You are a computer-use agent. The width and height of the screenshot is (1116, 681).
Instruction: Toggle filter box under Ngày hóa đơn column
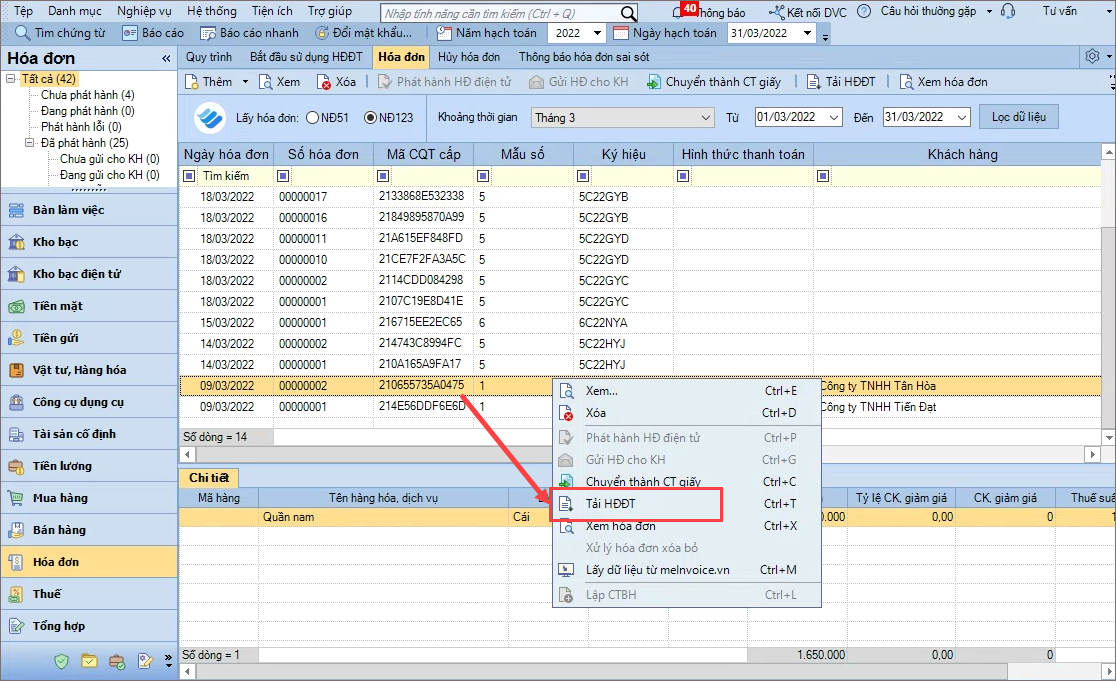pyautogui.click(x=189, y=176)
